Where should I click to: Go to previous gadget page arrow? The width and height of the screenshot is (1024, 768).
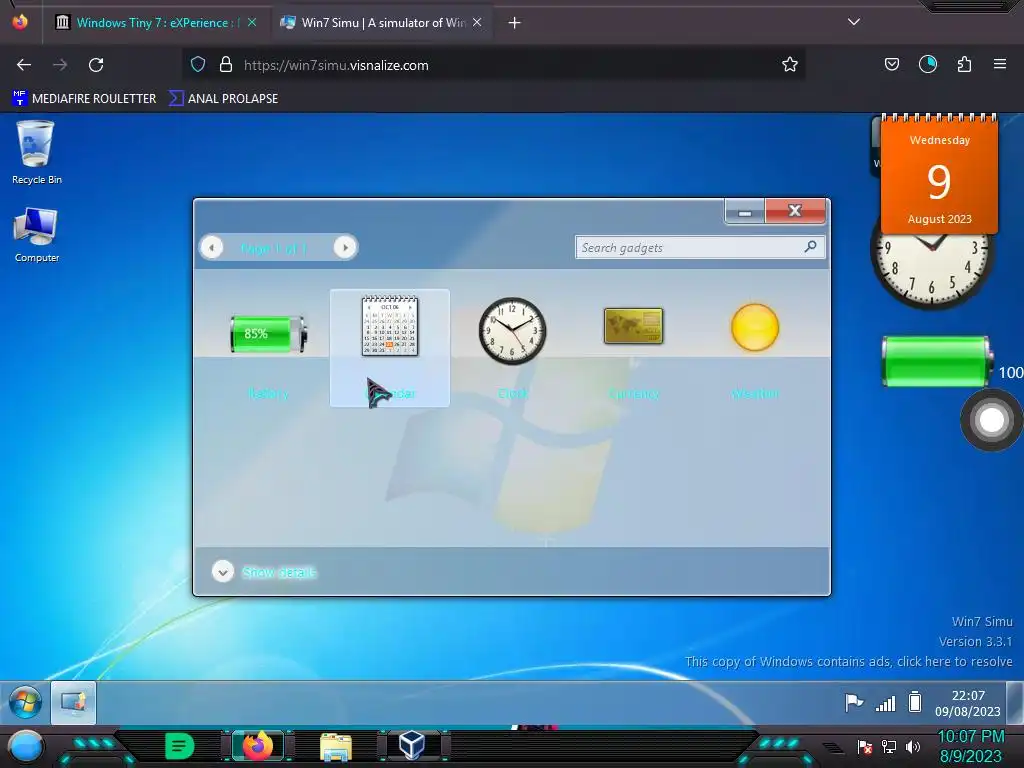[x=212, y=248]
